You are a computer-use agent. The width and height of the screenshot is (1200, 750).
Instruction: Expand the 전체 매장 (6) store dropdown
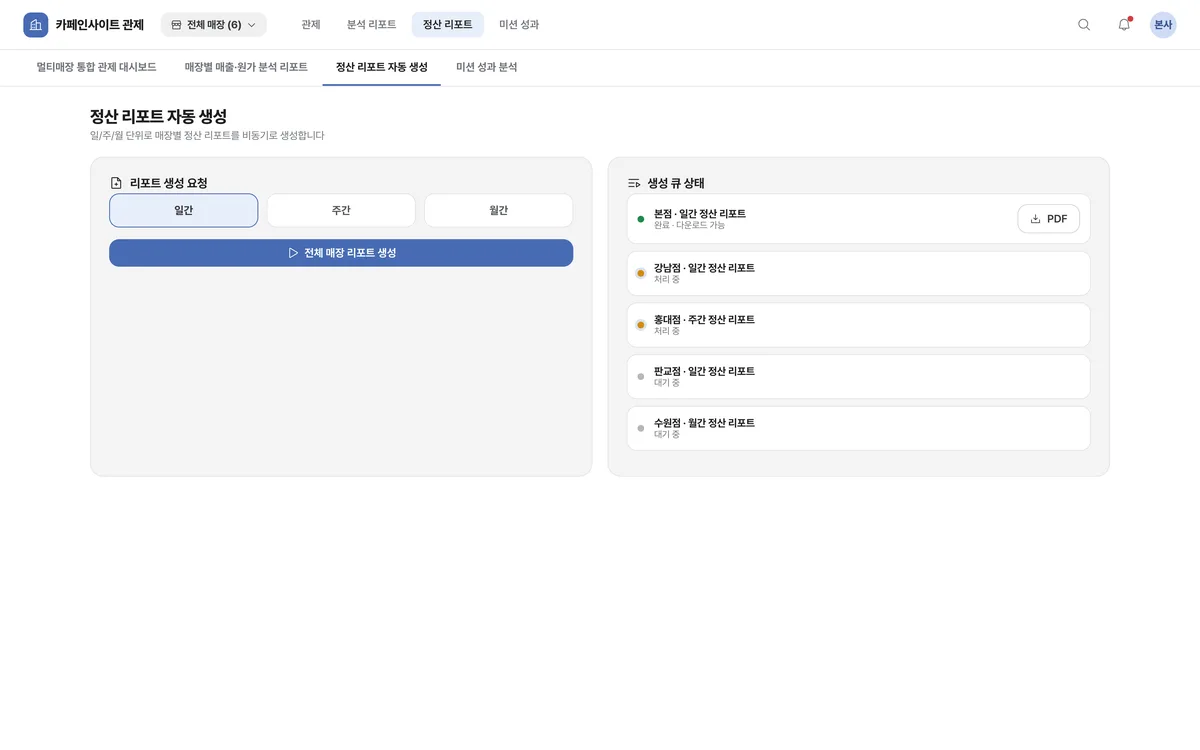coord(214,25)
